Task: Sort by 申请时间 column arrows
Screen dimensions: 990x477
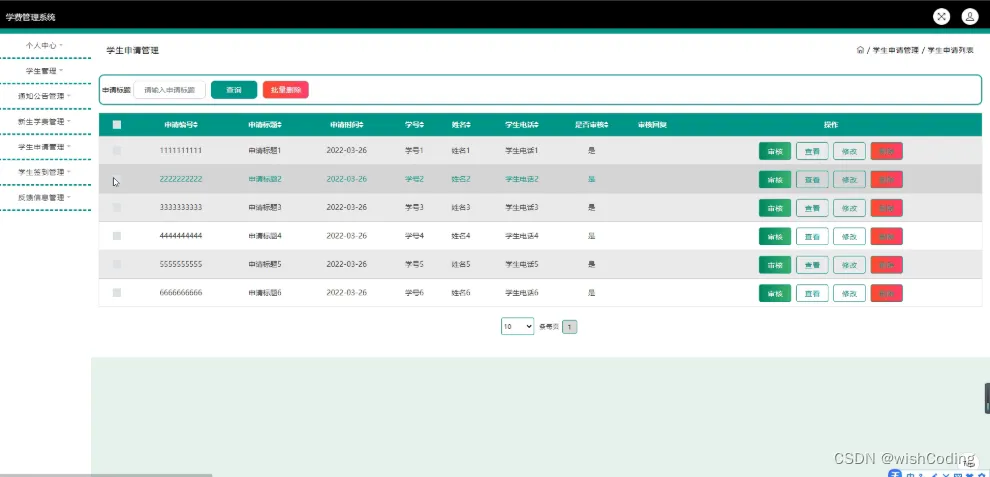Action: tap(361, 125)
